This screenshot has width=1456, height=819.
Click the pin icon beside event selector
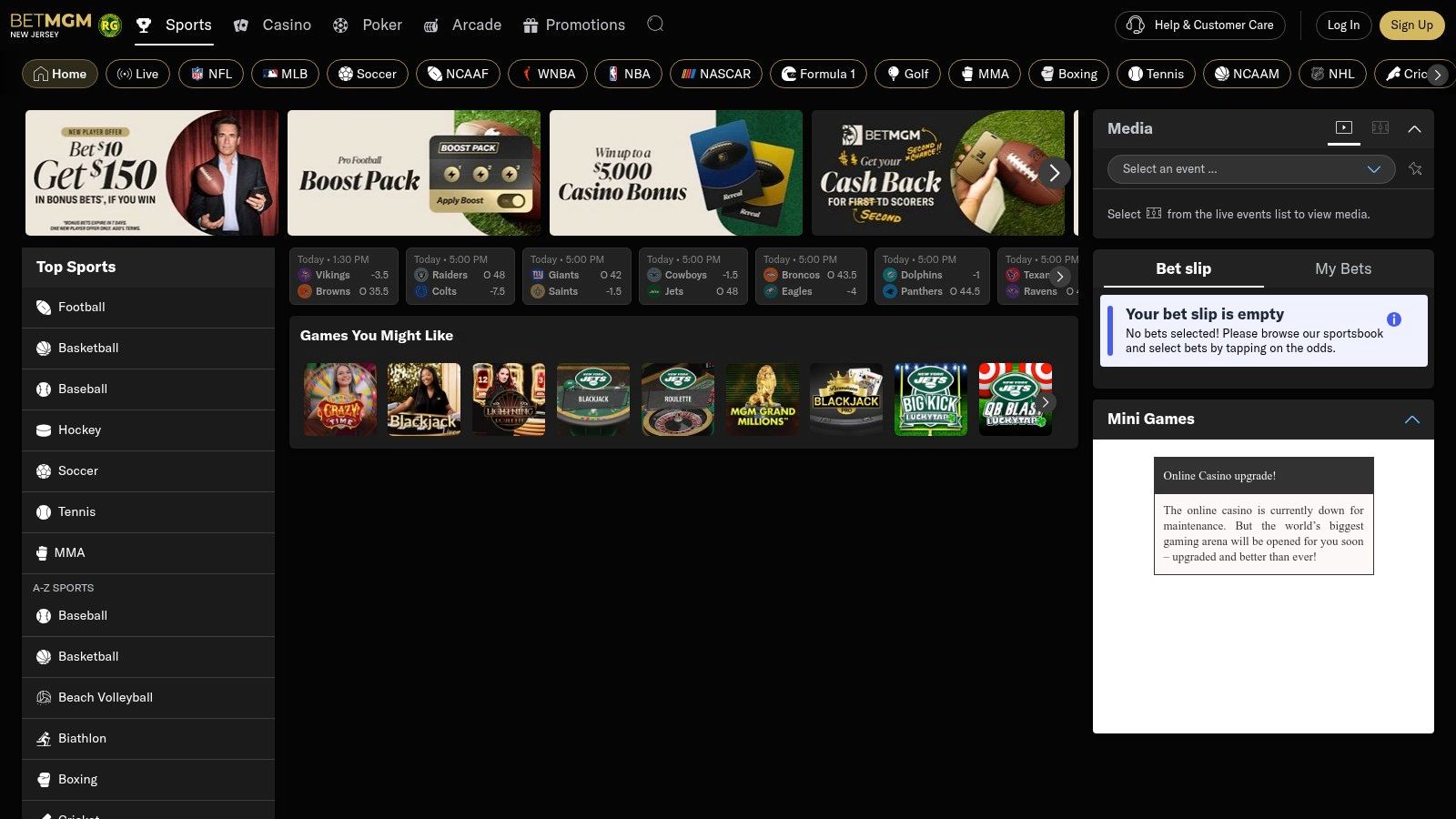(x=1415, y=169)
